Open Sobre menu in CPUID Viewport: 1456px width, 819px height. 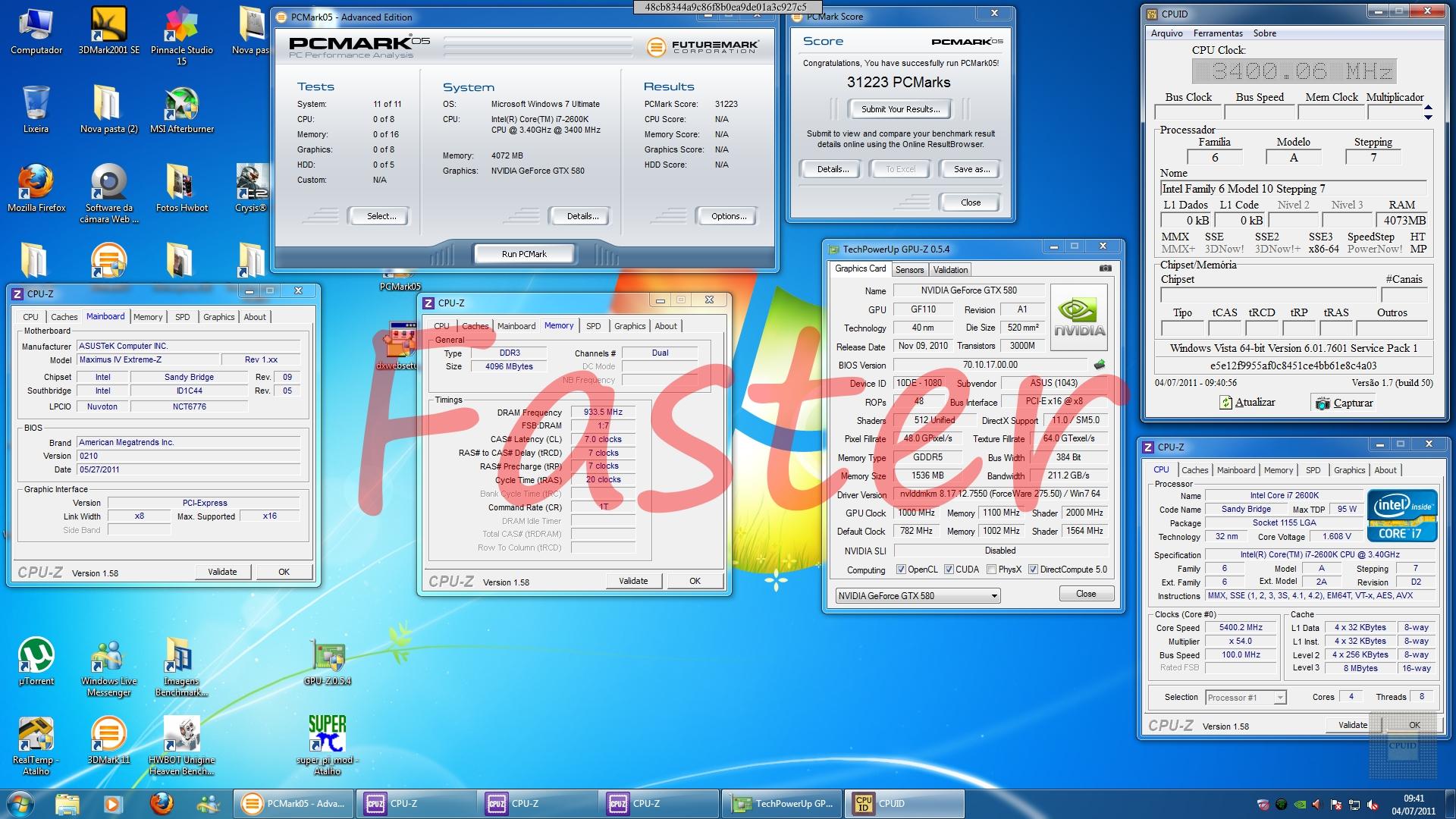click(1264, 33)
